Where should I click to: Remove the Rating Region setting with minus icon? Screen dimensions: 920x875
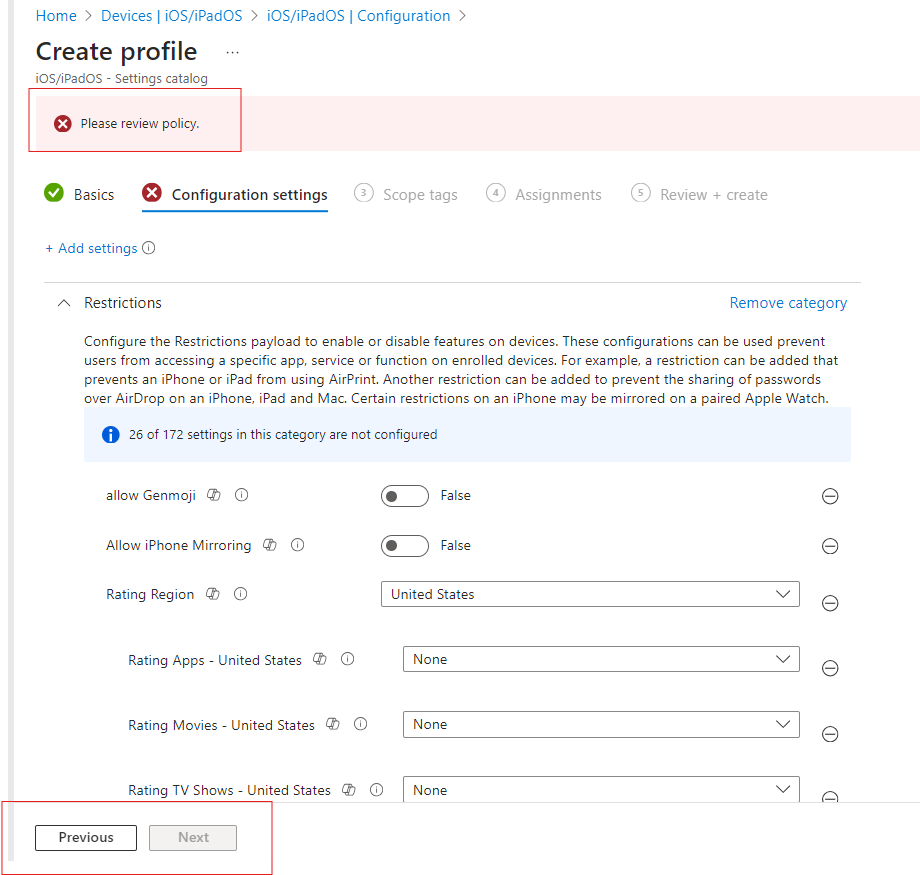830,603
